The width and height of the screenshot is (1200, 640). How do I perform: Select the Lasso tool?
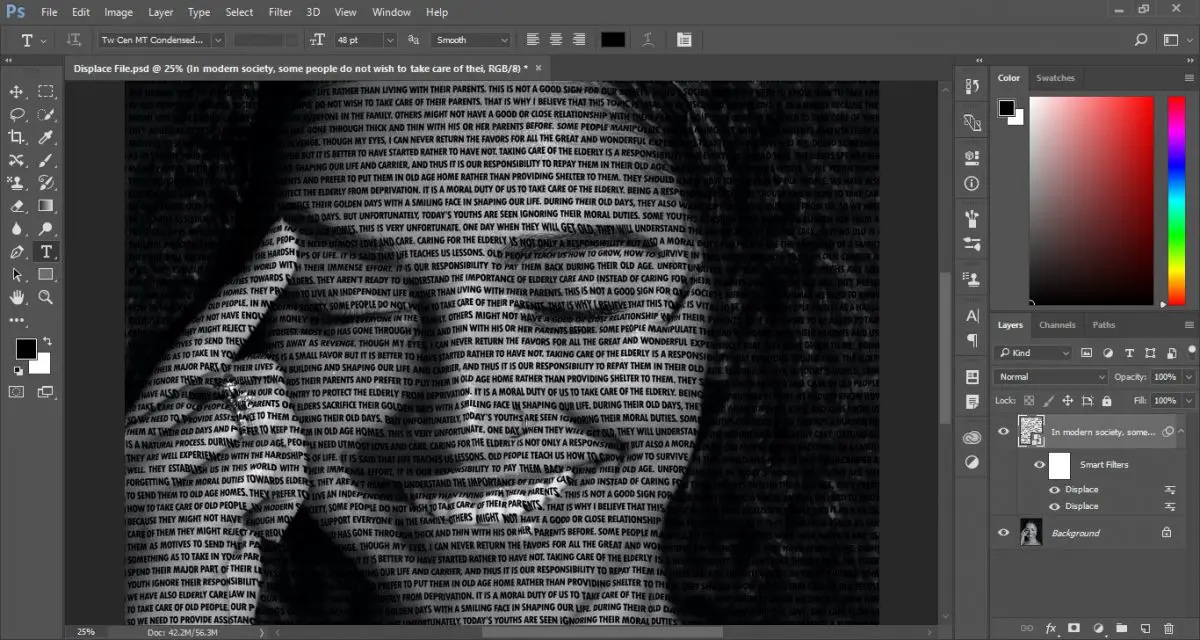[15, 114]
